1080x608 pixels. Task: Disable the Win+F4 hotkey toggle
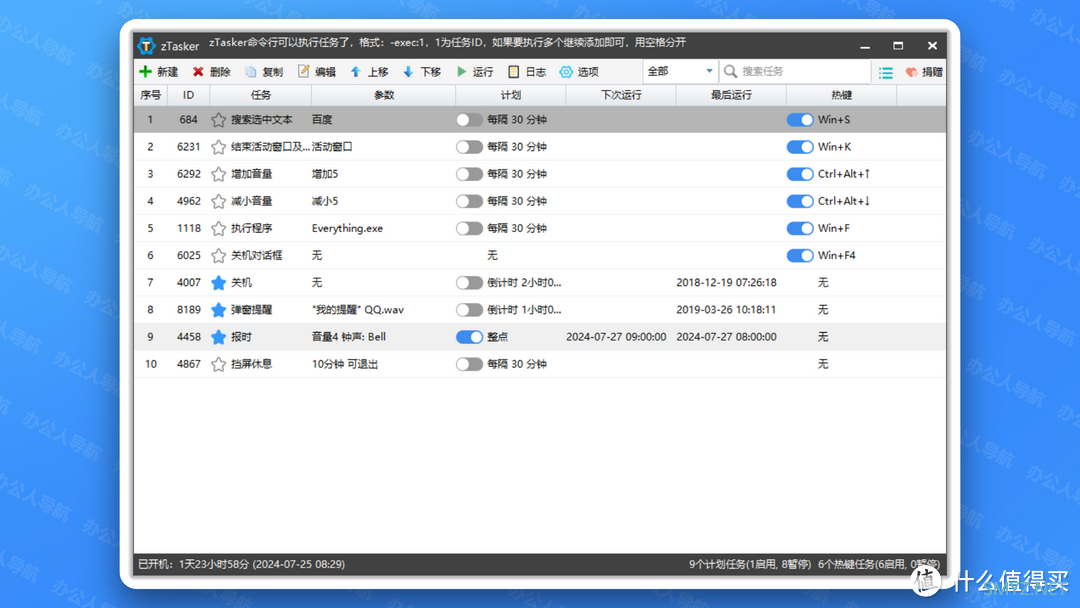[800, 255]
